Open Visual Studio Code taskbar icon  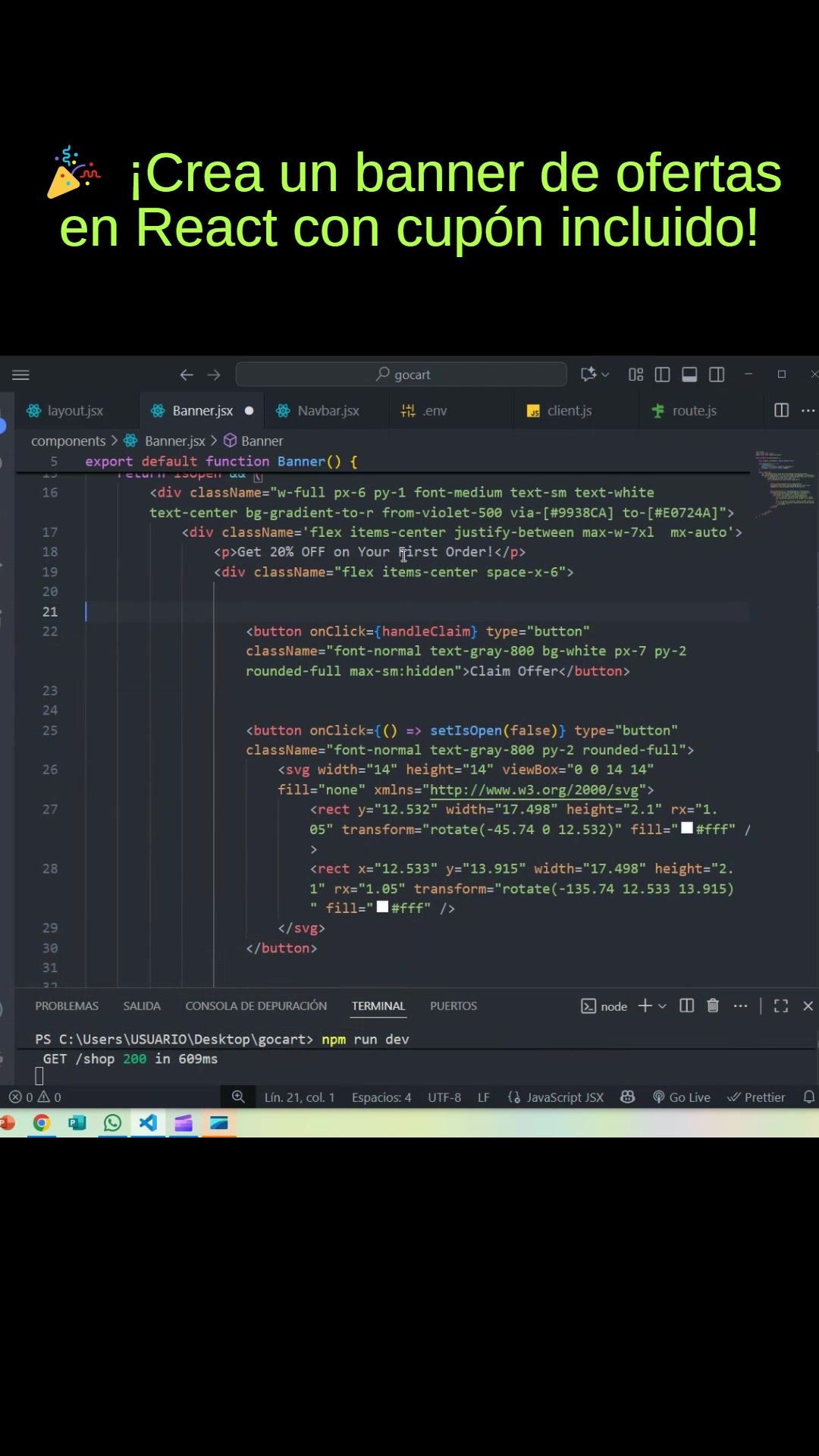click(148, 1123)
